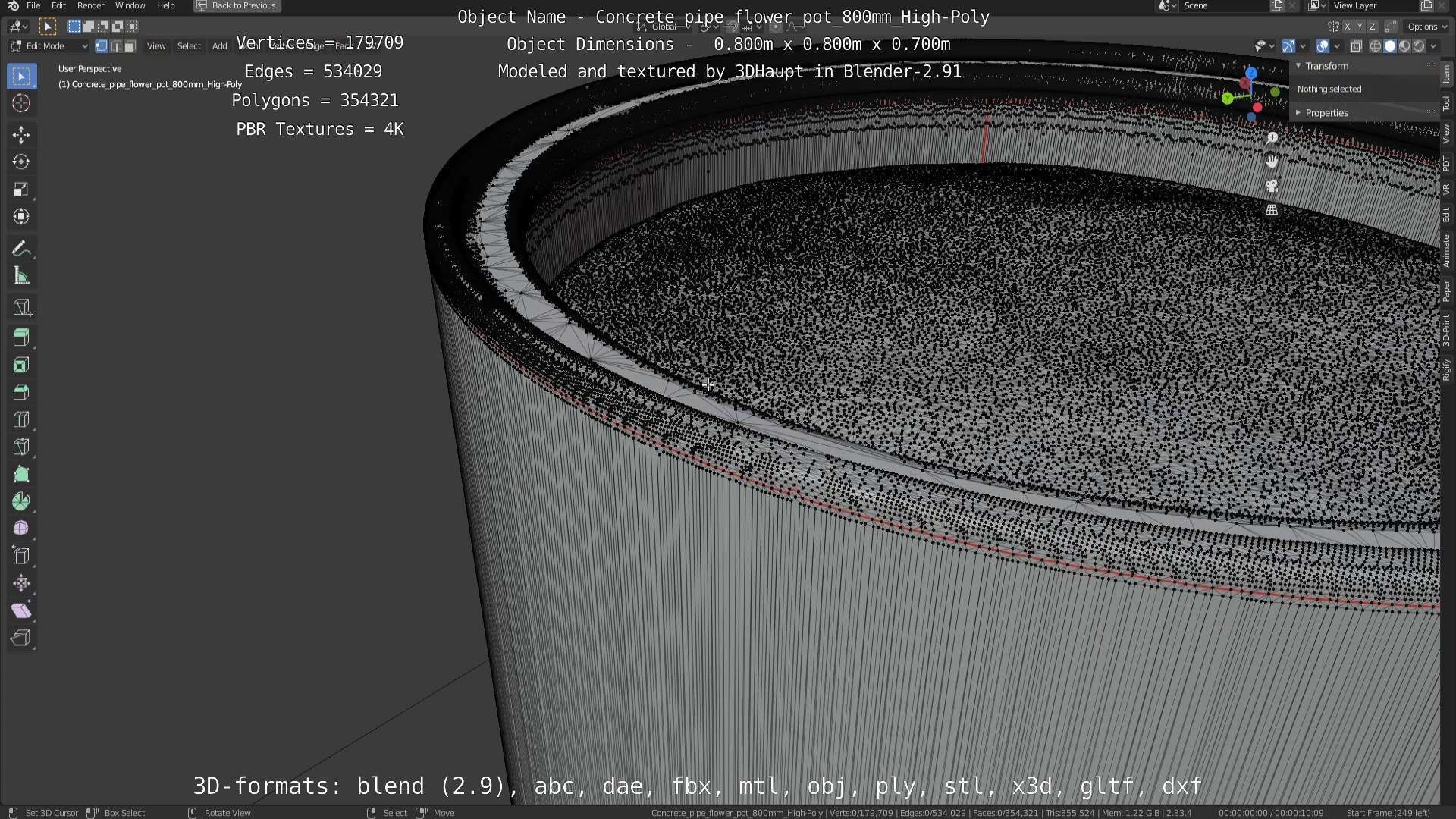Screen dimensions: 1456x819
Task: Choose the Scale tool
Action: (21, 190)
